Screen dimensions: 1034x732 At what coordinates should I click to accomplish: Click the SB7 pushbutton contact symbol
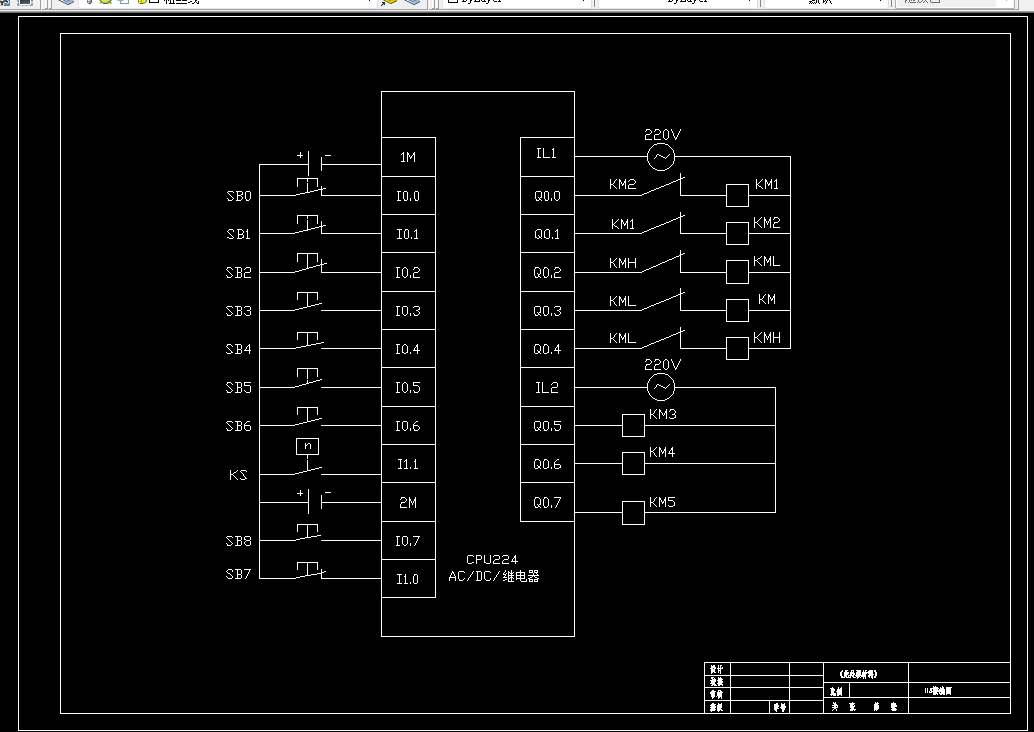[310, 571]
